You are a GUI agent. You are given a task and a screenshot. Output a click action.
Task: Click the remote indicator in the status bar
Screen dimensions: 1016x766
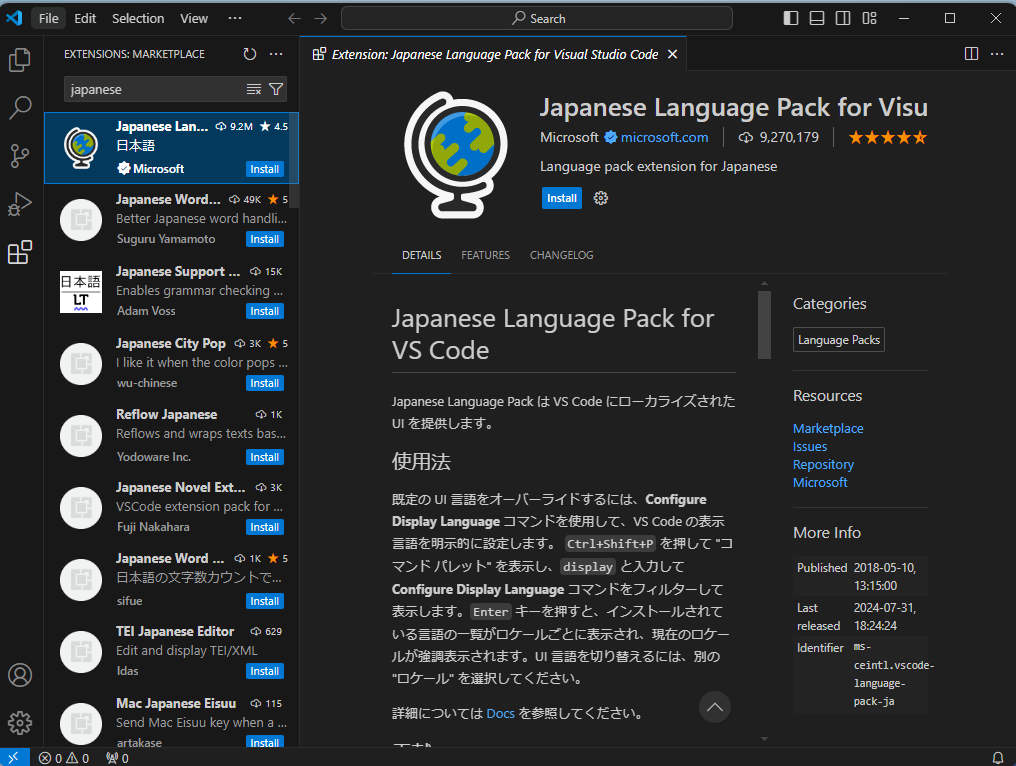pyautogui.click(x=13, y=757)
